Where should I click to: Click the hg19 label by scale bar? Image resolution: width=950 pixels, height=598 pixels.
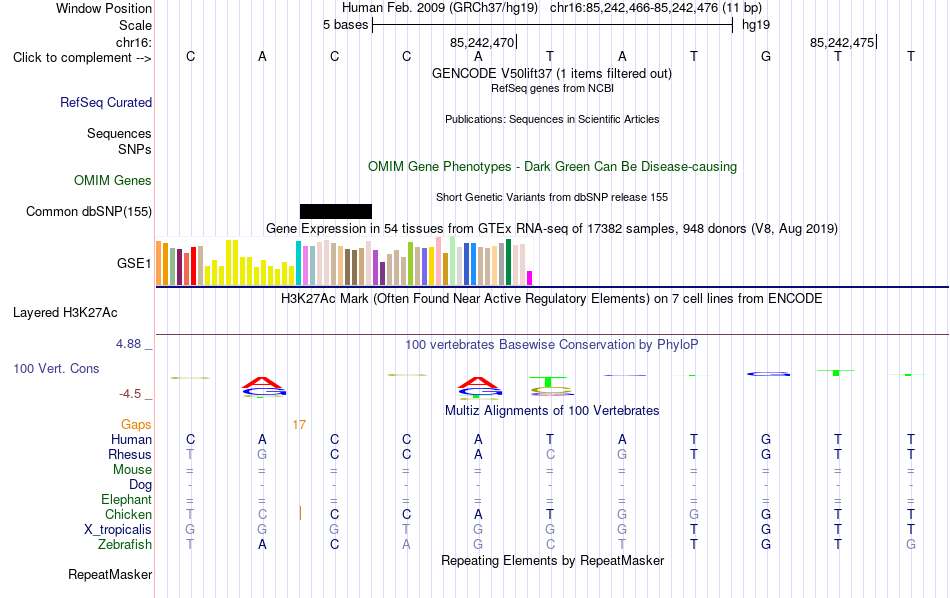[756, 25]
